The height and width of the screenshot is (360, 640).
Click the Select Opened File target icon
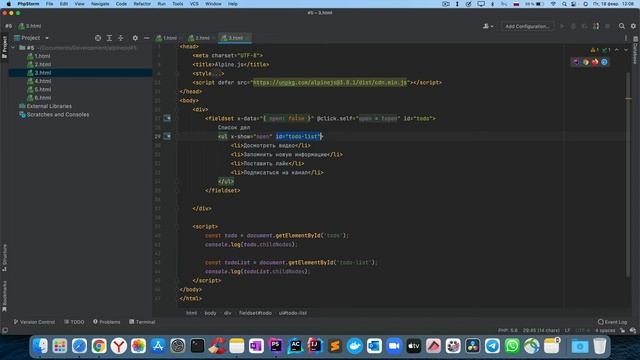pyautogui.click(x=98, y=38)
